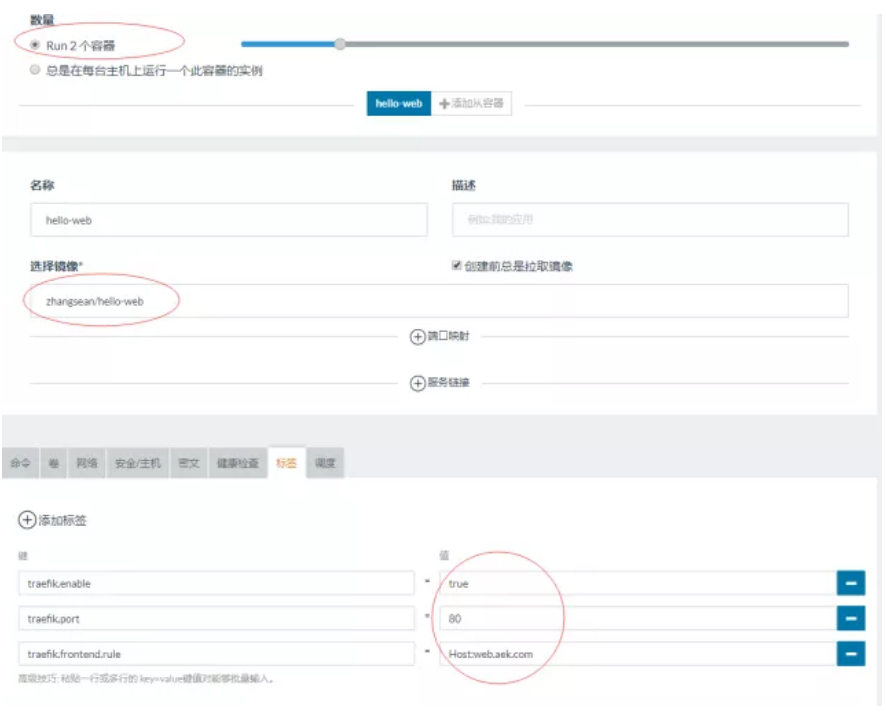Click the value field containing 80
The image size is (886, 712).
click(x=638, y=619)
